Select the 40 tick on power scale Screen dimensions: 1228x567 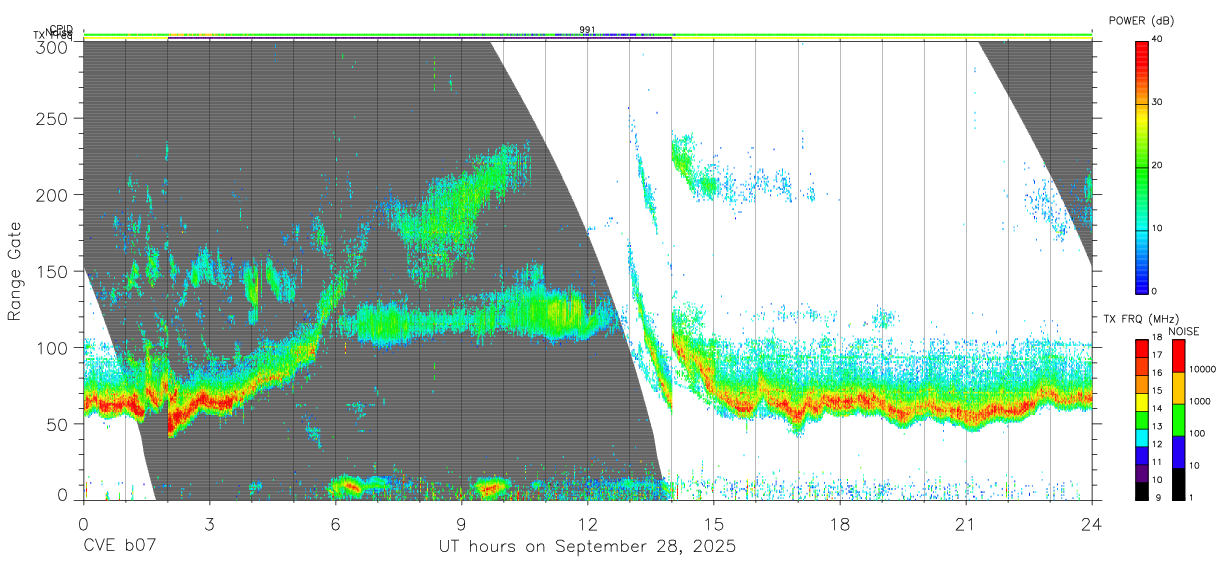point(1159,40)
